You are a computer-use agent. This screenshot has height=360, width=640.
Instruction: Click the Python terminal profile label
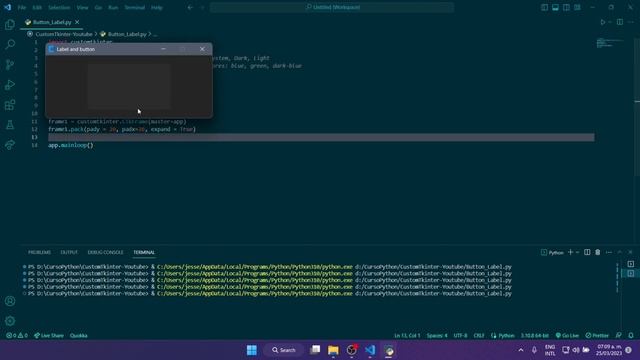click(x=552, y=253)
